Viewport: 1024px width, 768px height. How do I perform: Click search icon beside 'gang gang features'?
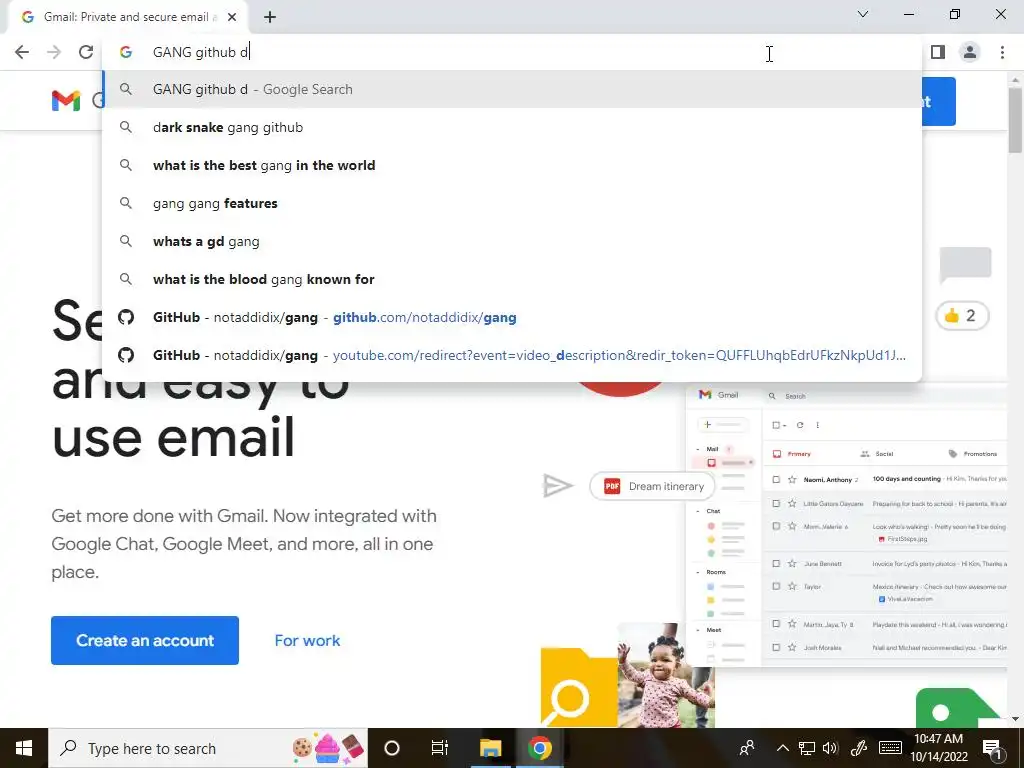coord(126,203)
